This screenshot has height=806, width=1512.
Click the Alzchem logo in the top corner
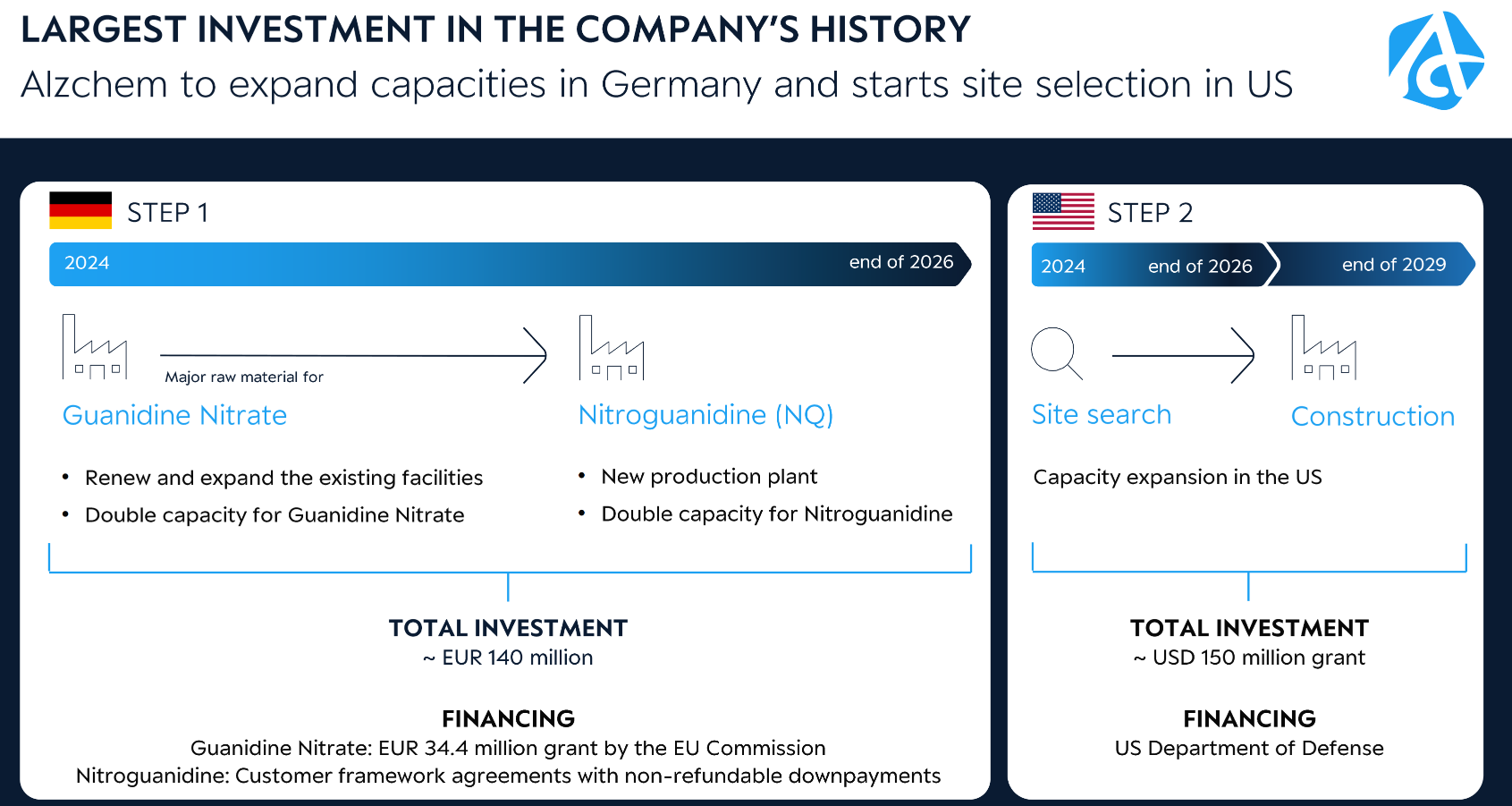(1435, 61)
